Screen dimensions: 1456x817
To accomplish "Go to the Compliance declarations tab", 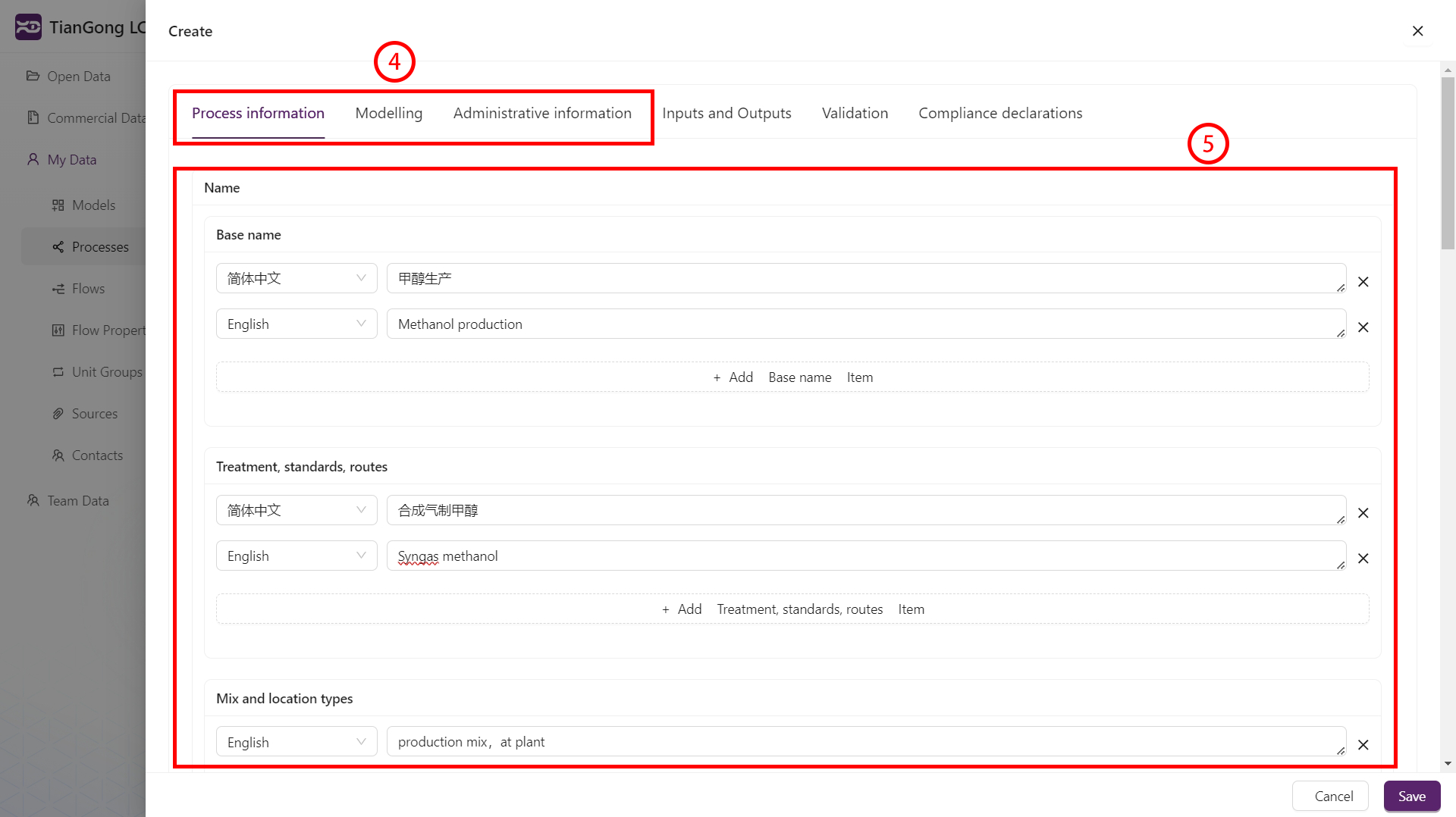I will tap(999, 114).
